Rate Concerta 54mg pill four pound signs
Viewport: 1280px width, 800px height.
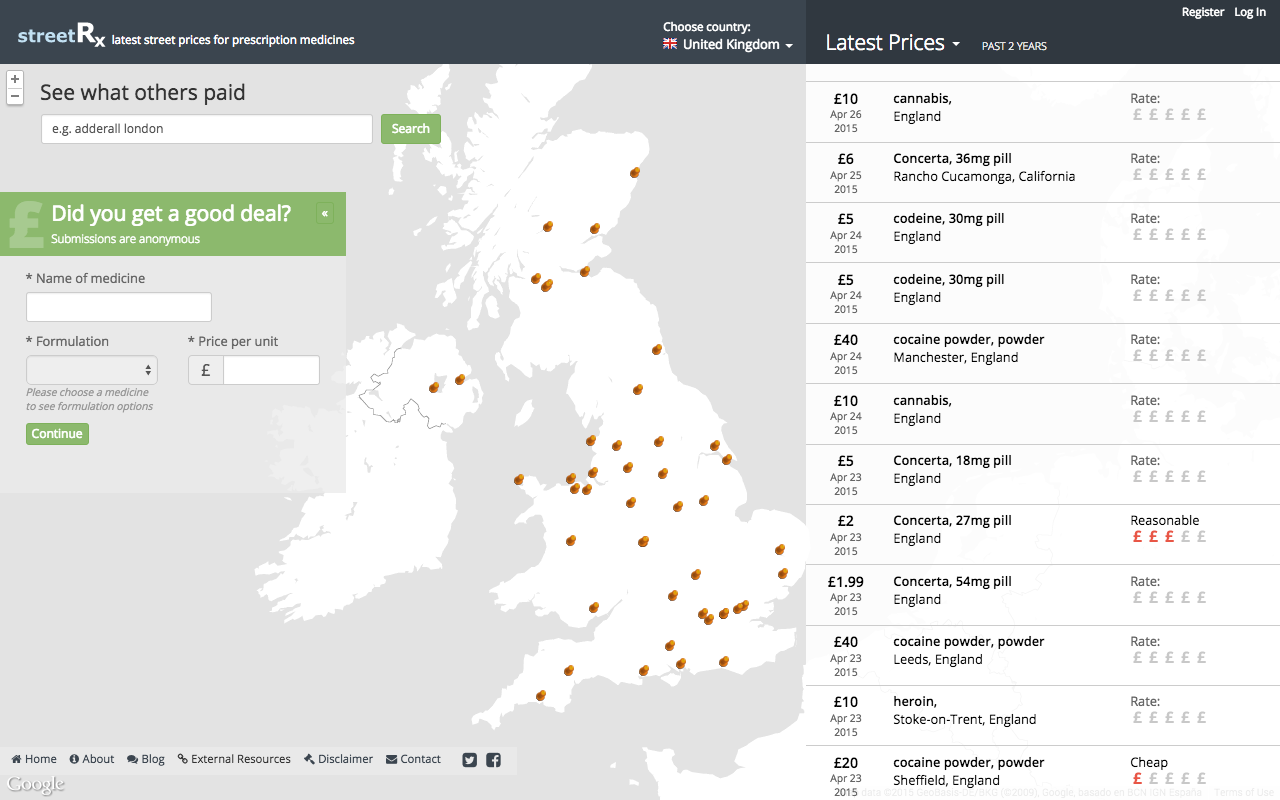(1185, 598)
